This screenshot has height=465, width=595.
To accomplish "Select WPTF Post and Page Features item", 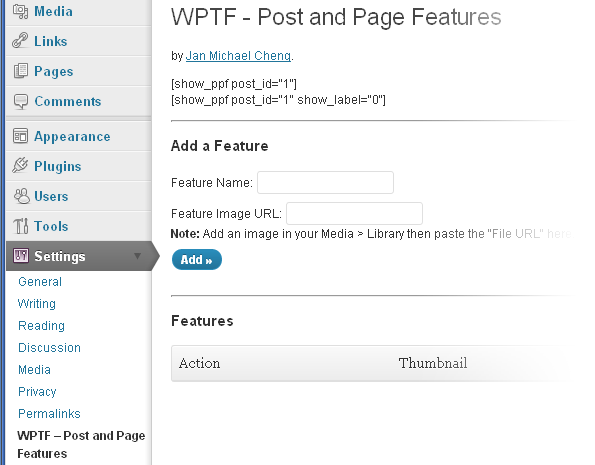I will point(81,444).
